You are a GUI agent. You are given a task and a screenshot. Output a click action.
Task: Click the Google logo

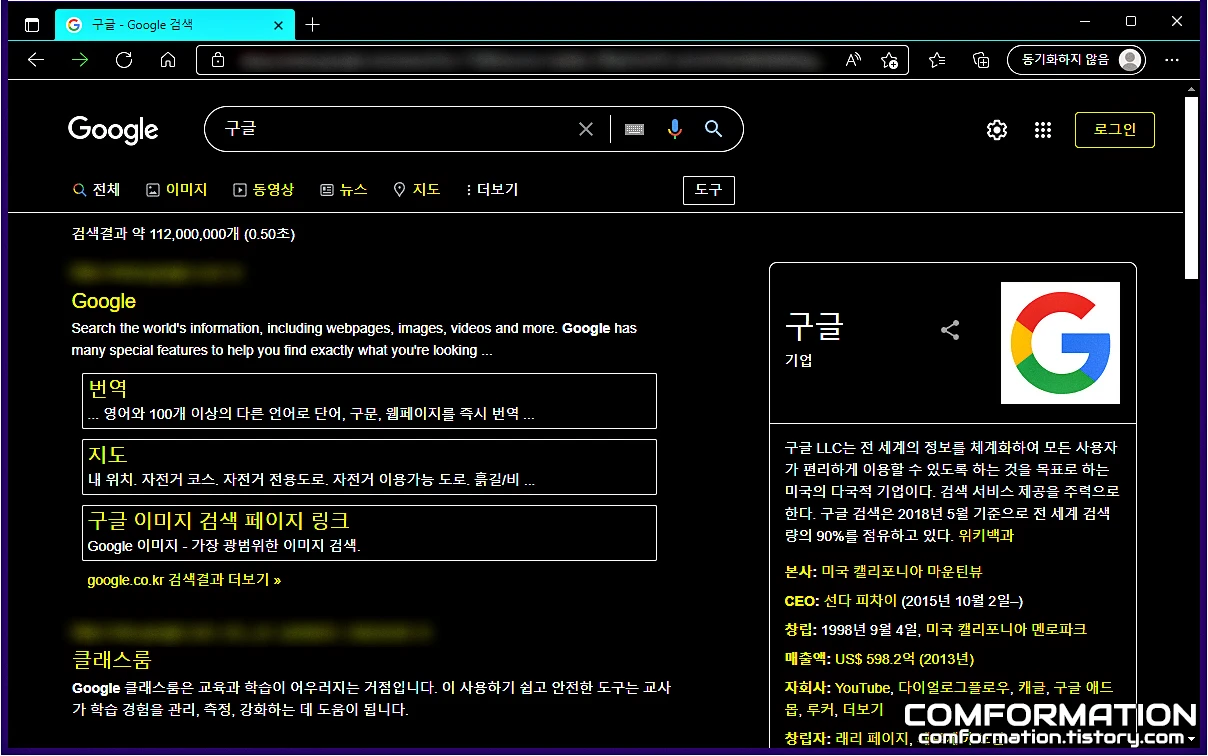point(113,130)
